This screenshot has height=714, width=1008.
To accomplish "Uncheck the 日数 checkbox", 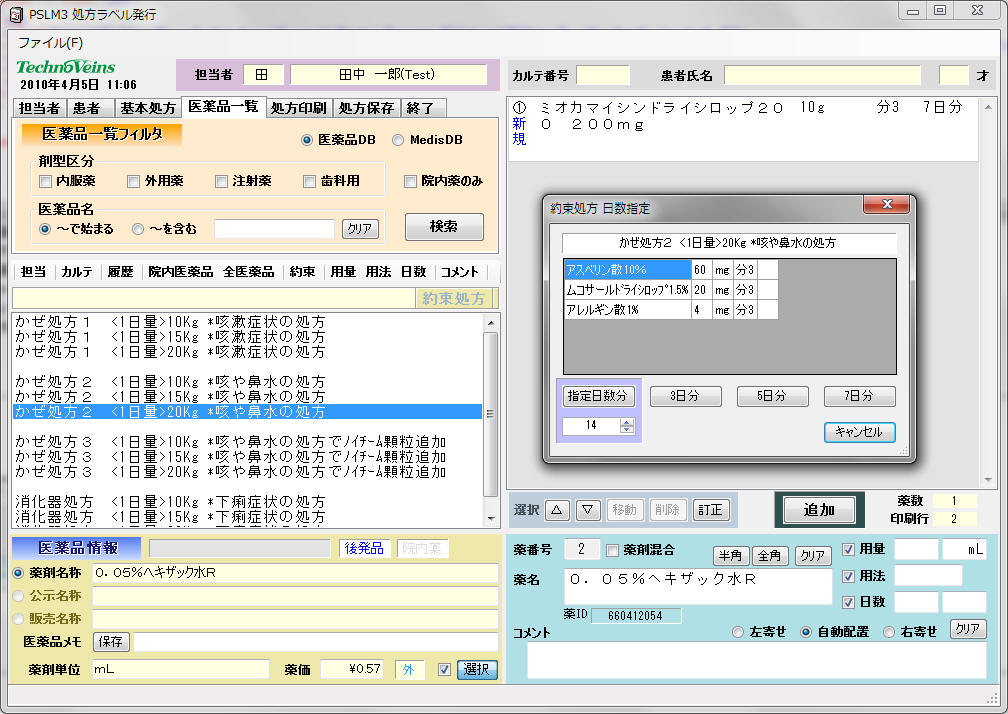I will [849, 602].
